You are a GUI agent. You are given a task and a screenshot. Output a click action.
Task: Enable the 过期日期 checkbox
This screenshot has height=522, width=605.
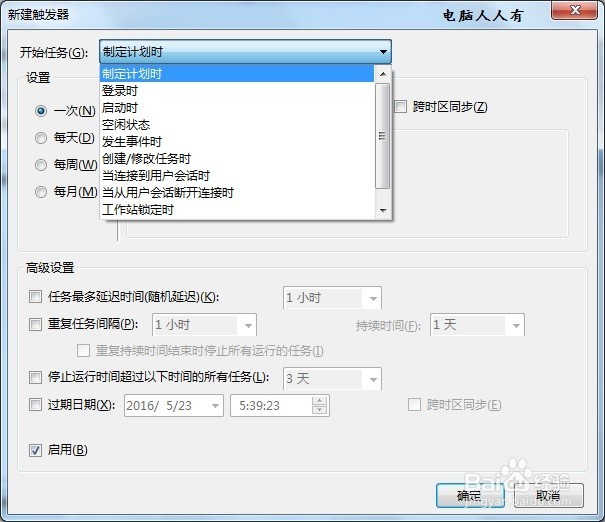click(x=35, y=405)
